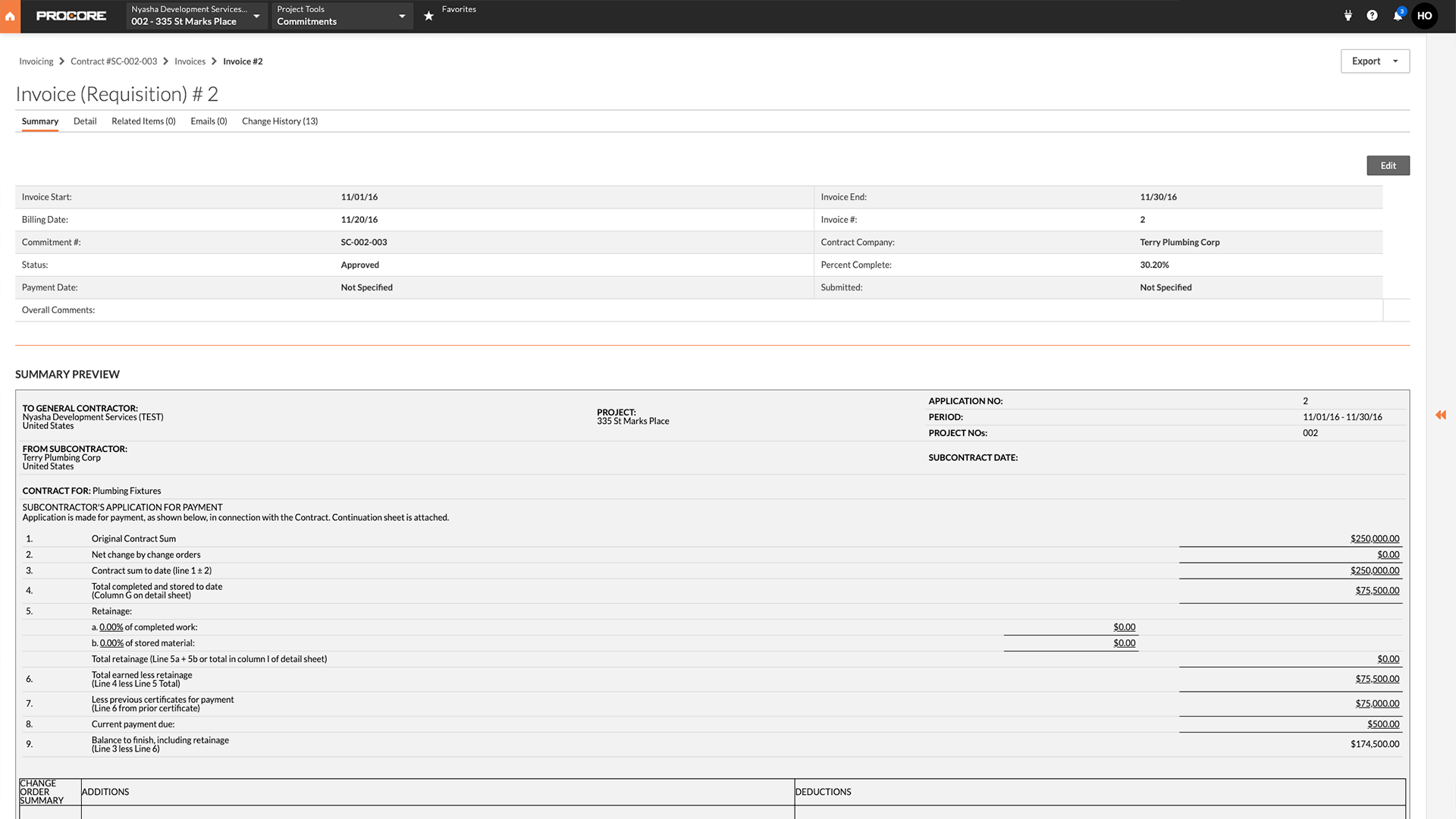Click the $250,000.00 Original Contract Sum link
The height and width of the screenshot is (819, 1456).
1374,538
